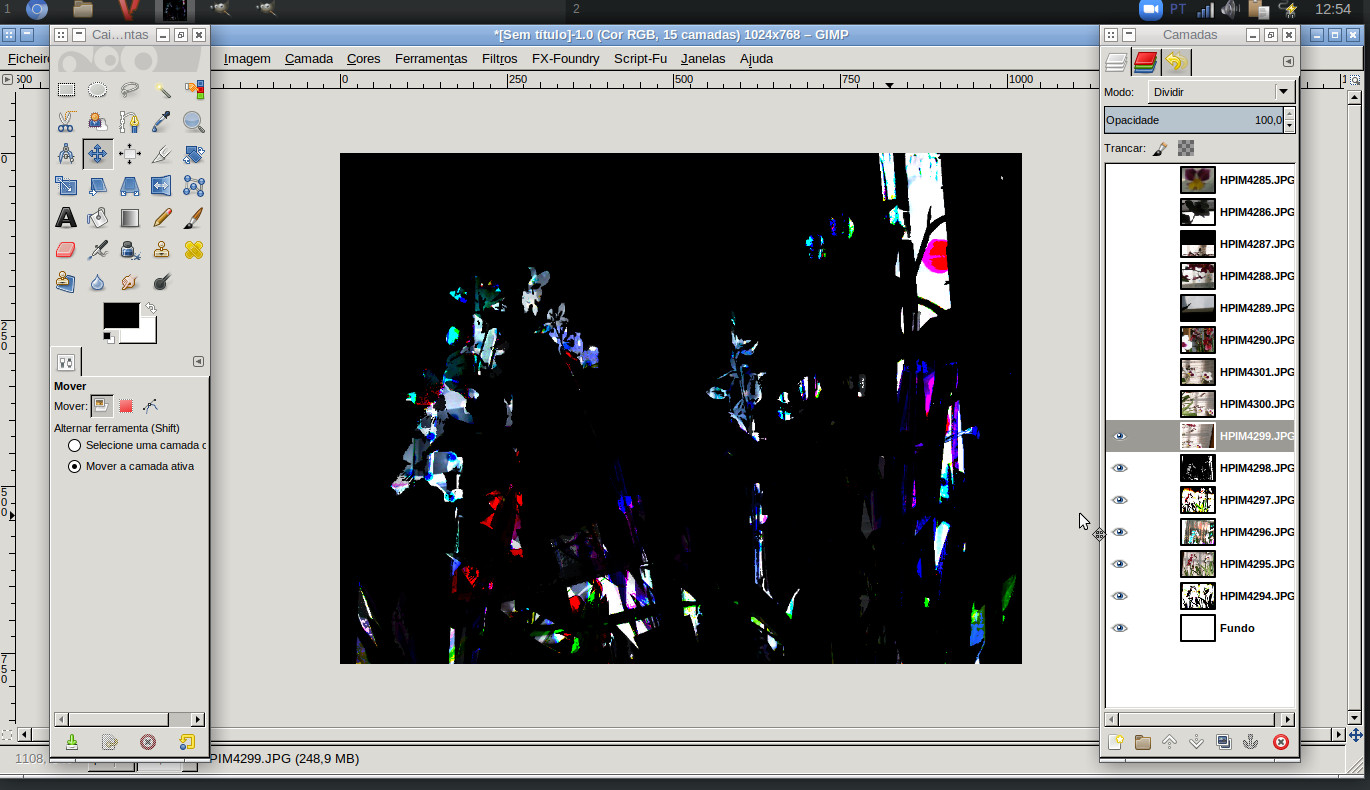This screenshot has width=1370, height=790.
Task: Open tool options panel configuration menu arrow
Action: [198, 362]
